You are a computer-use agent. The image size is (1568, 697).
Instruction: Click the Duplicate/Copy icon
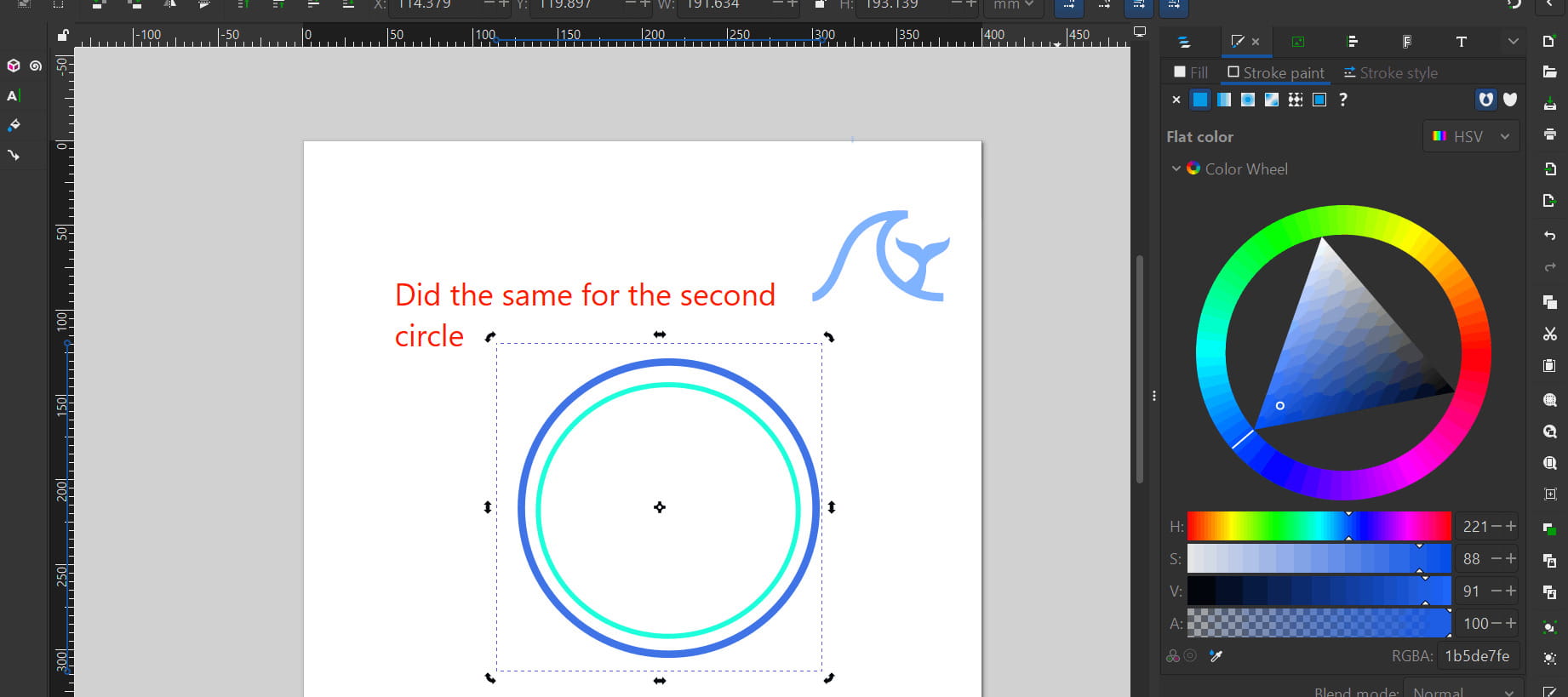tap(1549, 302)
